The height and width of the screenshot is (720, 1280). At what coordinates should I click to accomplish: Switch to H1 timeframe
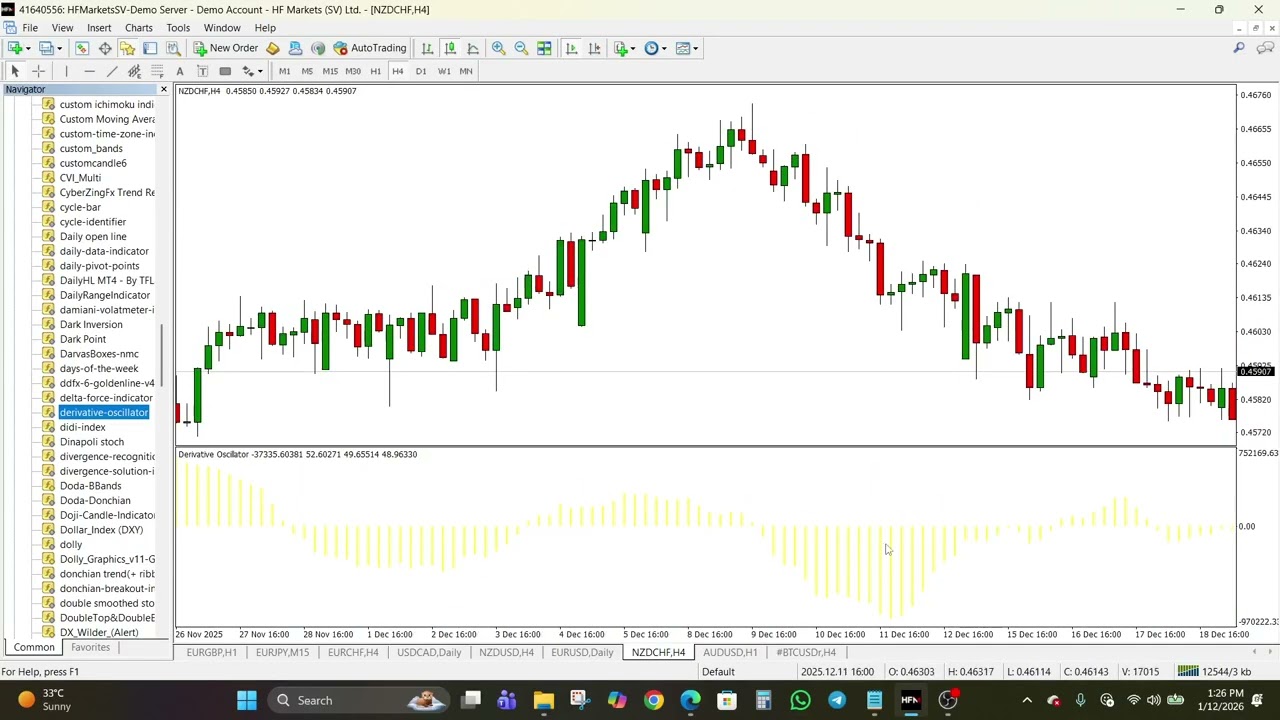[375, 71]
